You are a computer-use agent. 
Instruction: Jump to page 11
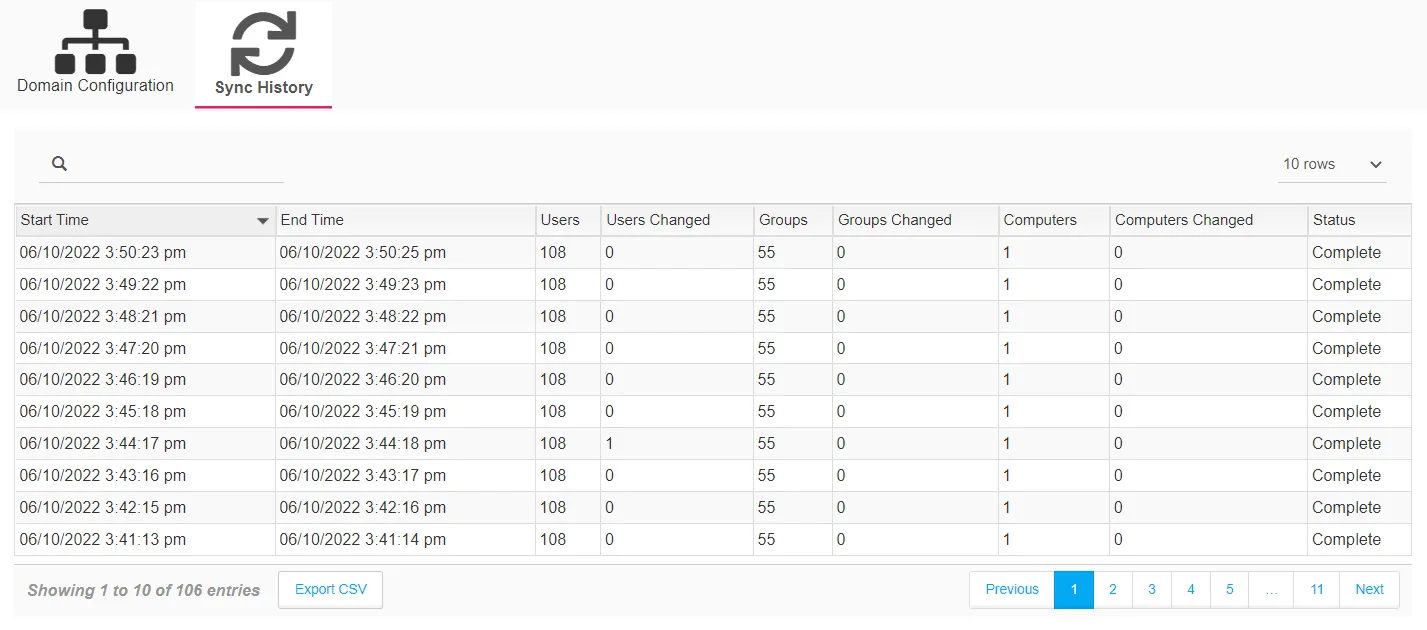[1317, 590]
